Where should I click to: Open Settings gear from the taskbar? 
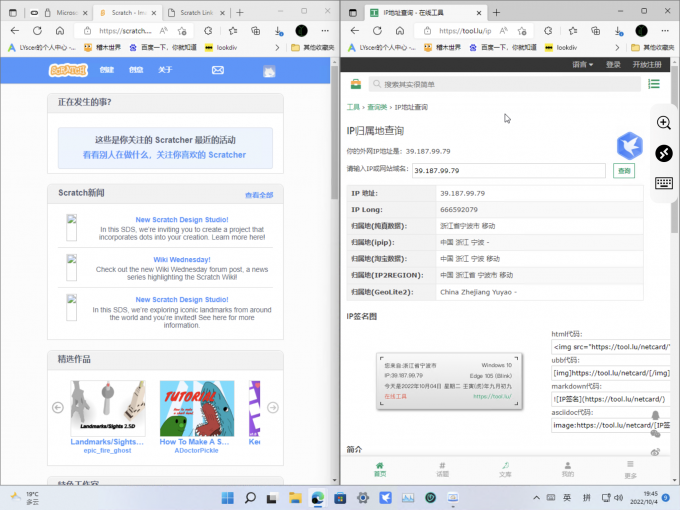tap(363, 498)
